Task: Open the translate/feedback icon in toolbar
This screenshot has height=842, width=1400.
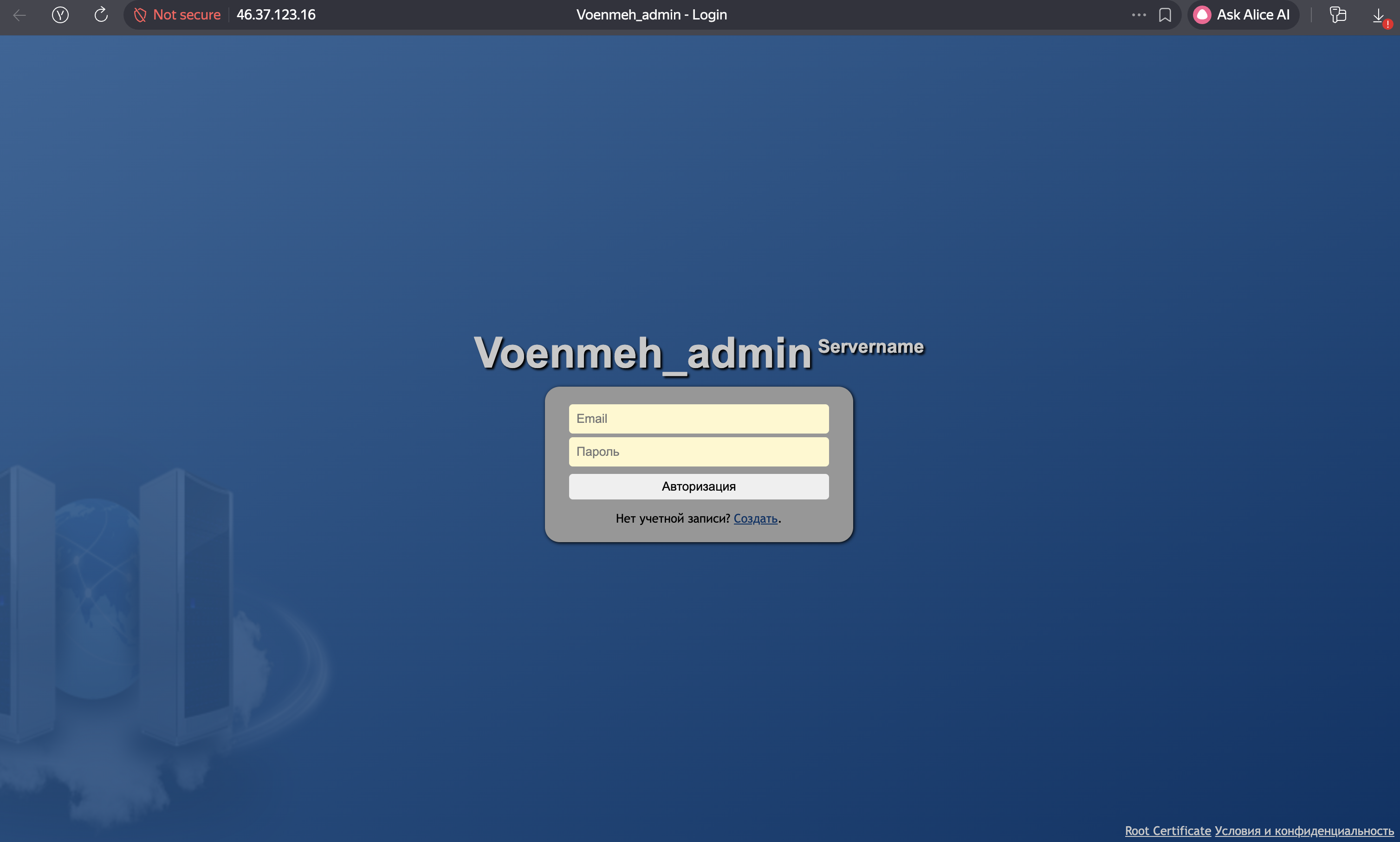Action: [x=1338, y=15]
